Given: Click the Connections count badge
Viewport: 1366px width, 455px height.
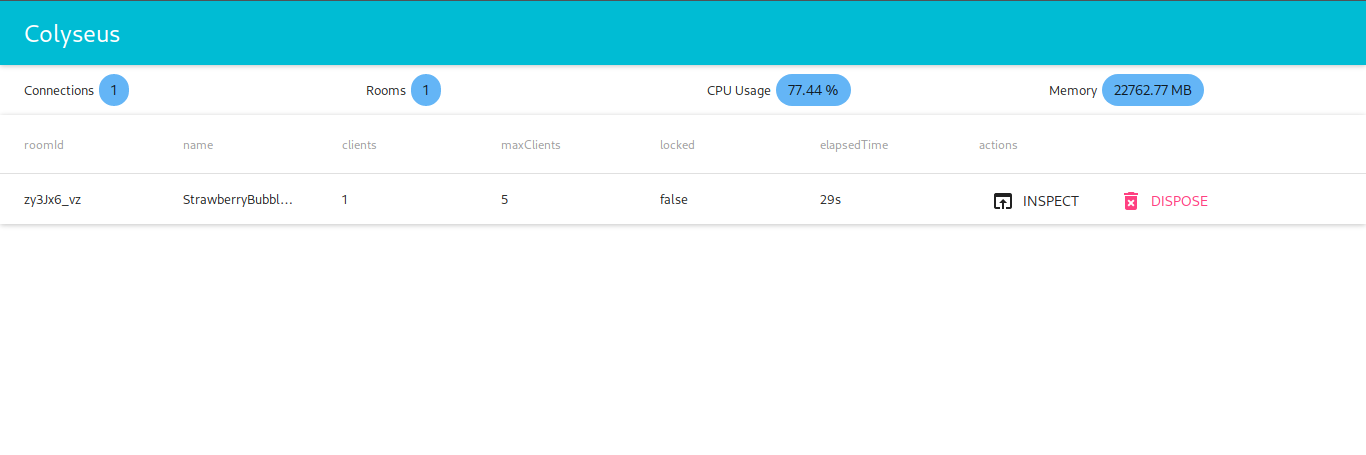Looking at the screenshot, I should 114,90.
